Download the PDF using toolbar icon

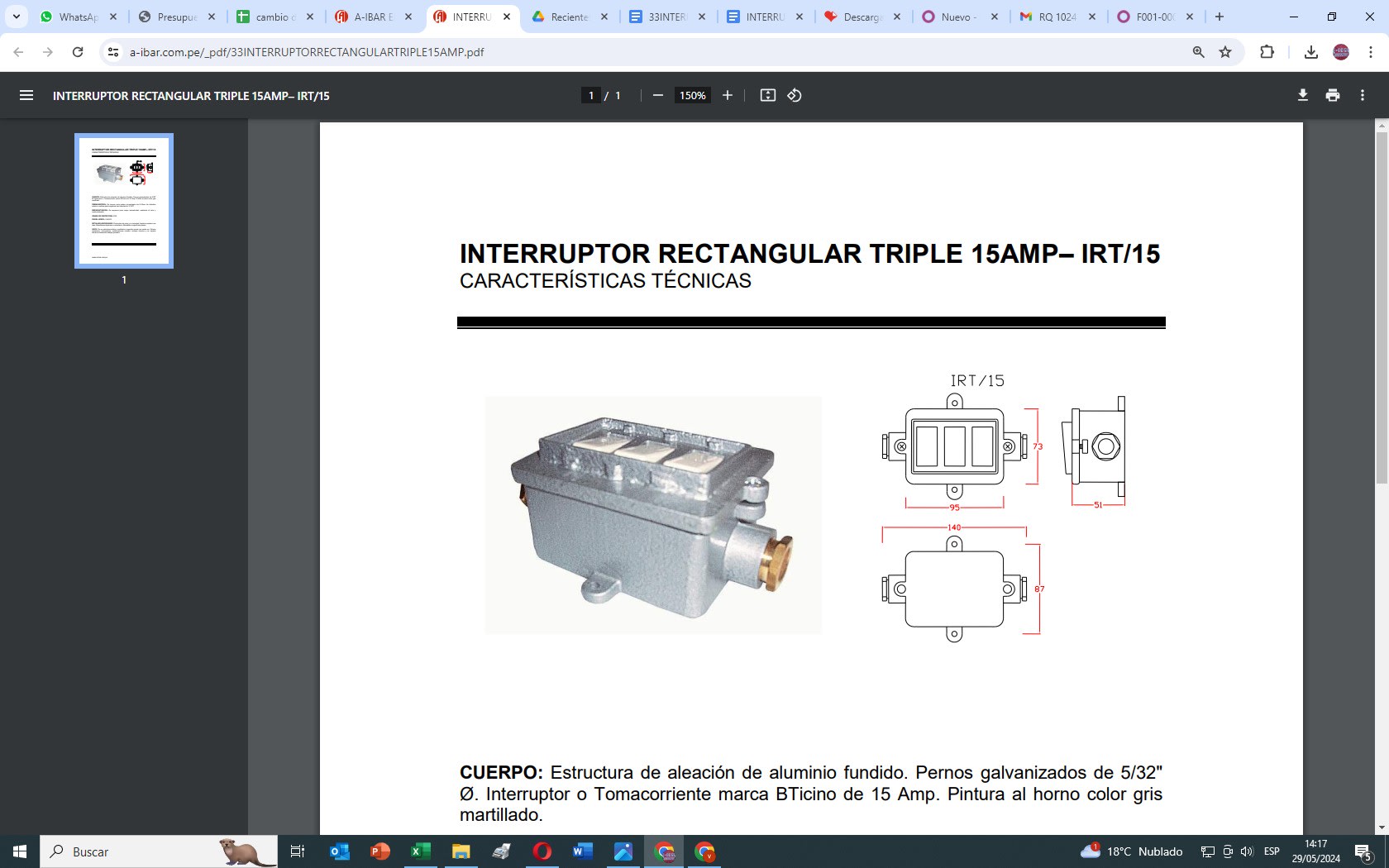coord(1302,95)
